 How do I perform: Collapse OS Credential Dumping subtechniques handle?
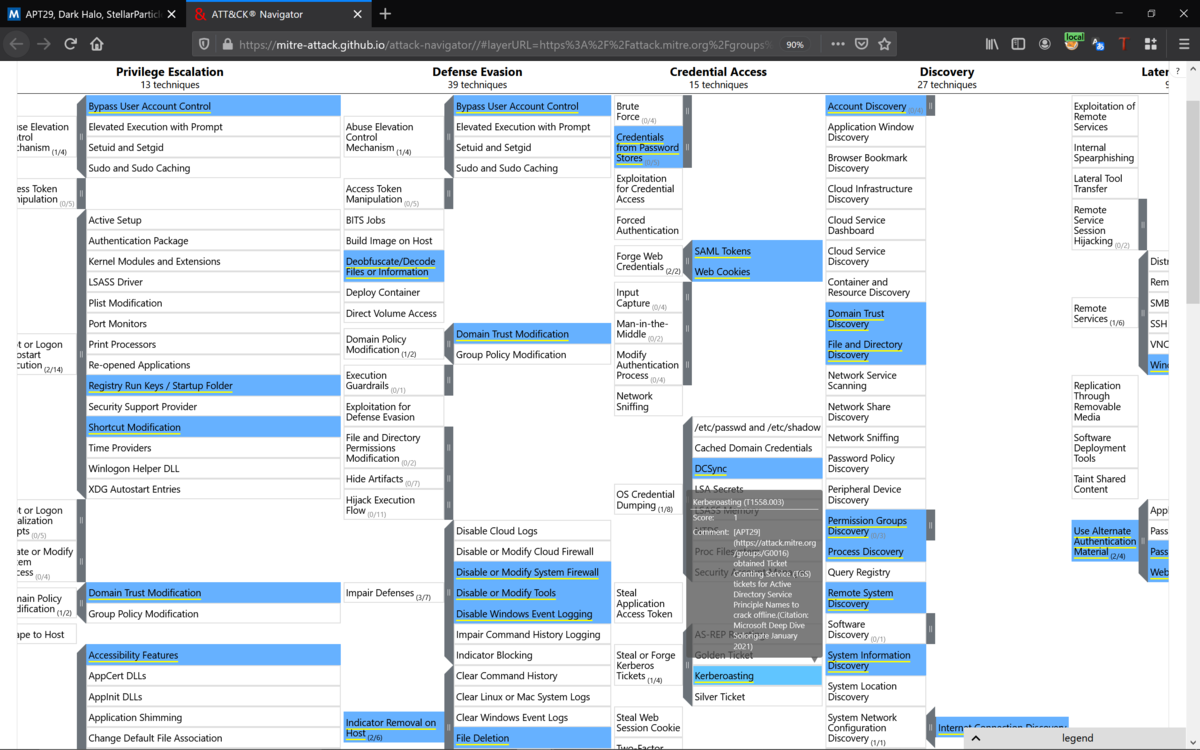[687, 499]
